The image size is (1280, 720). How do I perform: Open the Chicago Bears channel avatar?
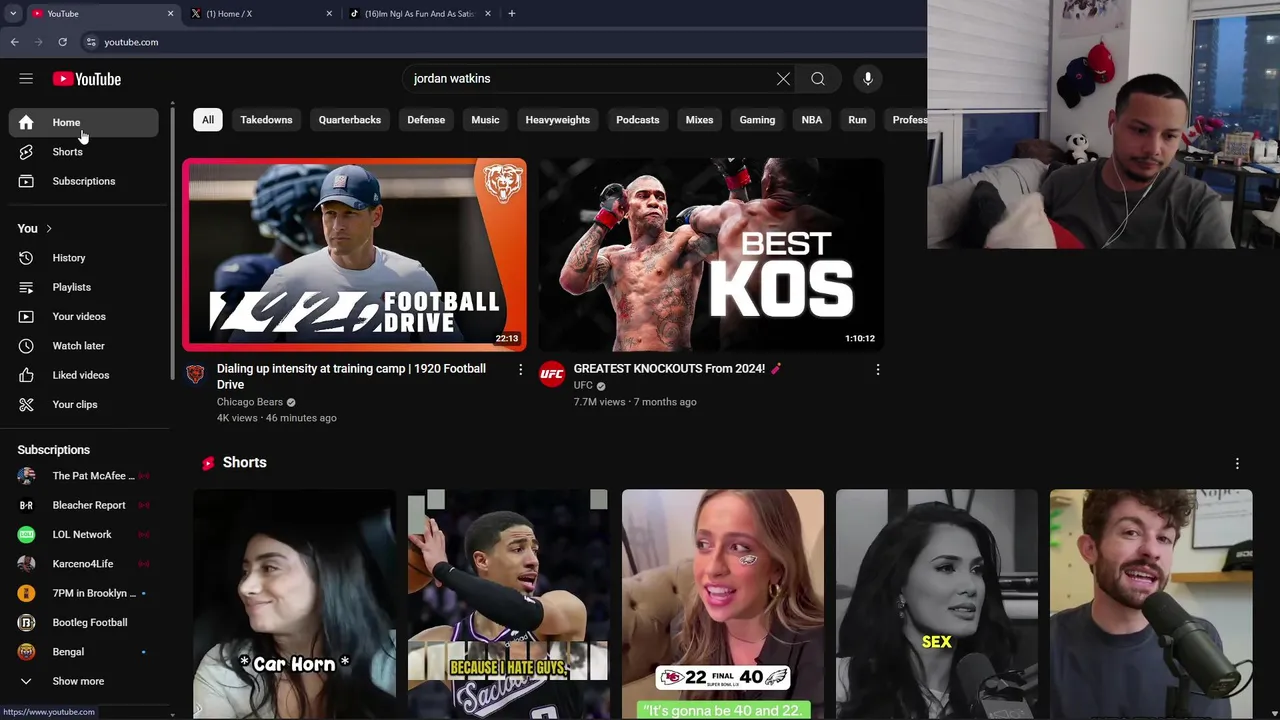(195, 375)
